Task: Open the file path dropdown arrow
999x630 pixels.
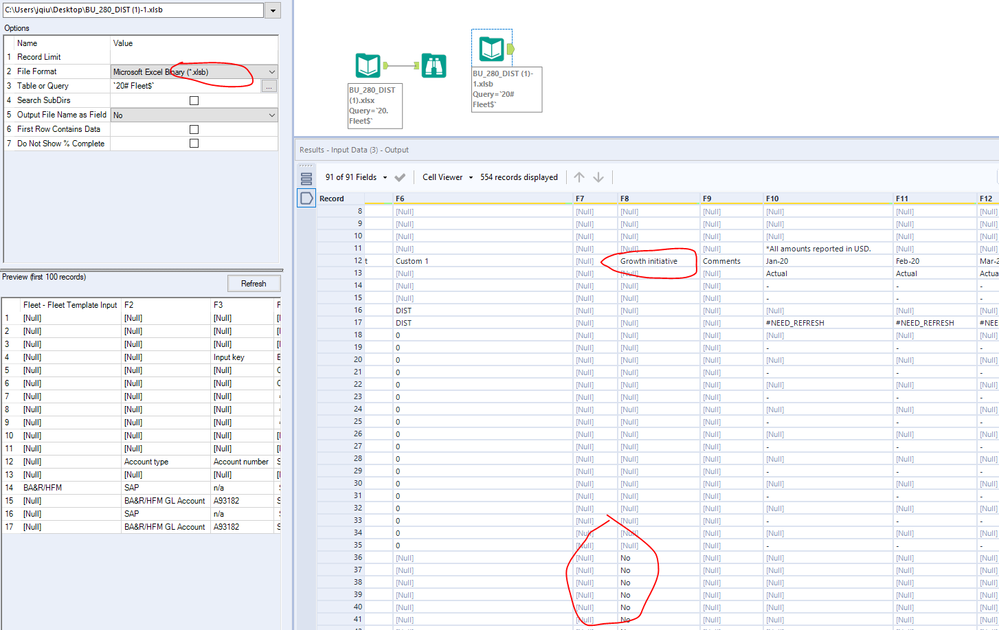Action: 273,10
